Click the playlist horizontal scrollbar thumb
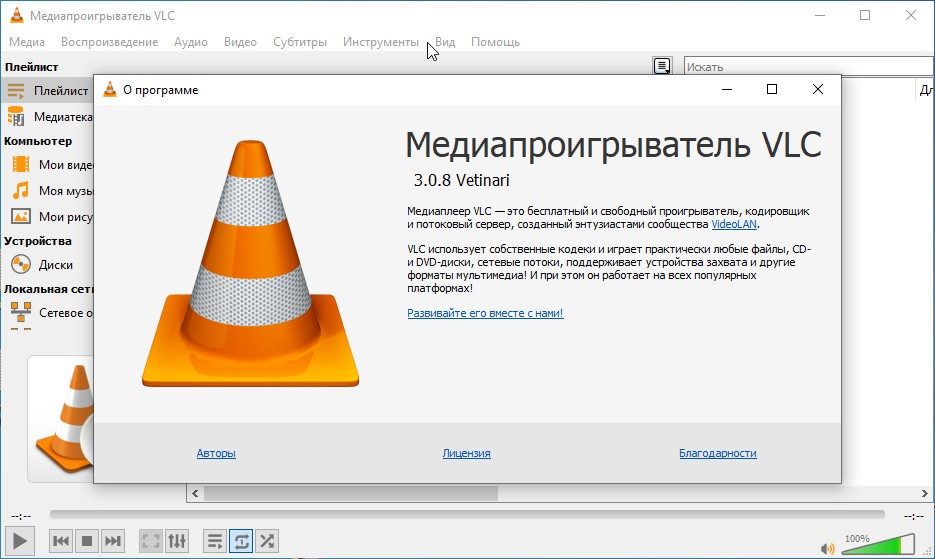This screenshot has width=935, height=559. 351,493
